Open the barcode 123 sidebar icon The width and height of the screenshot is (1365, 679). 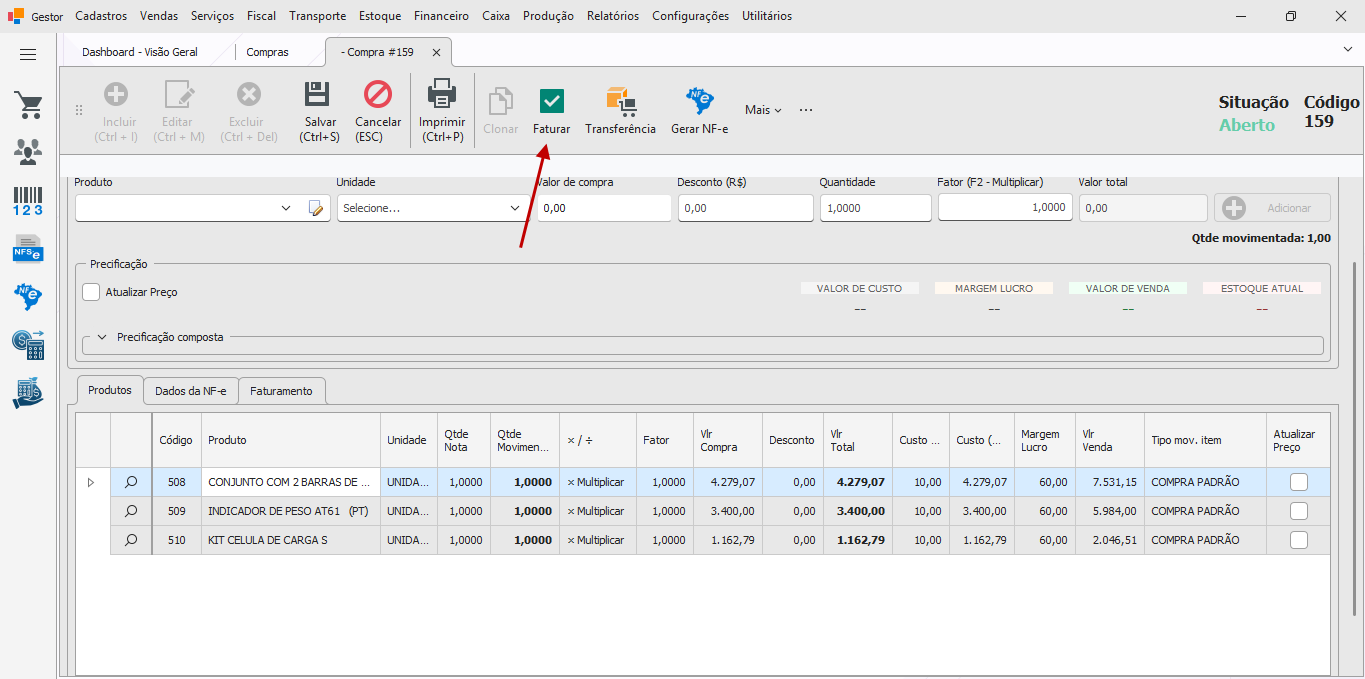pos(28,200)
